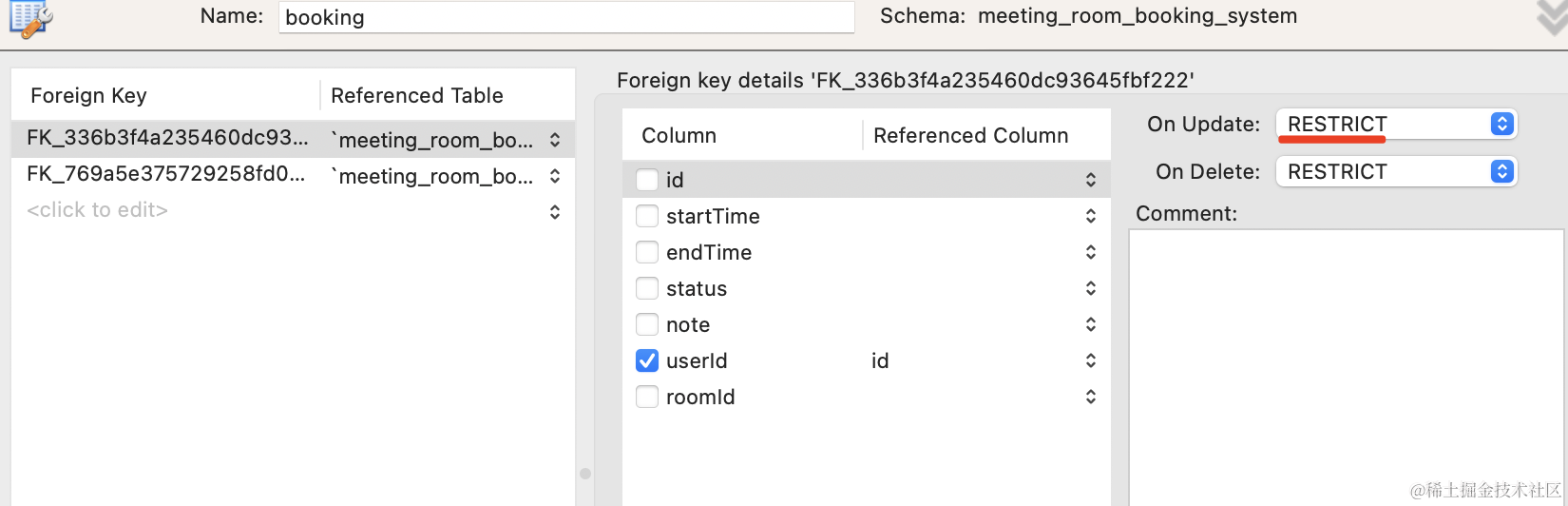Click the table editor wrench icon

pos(30,19)
